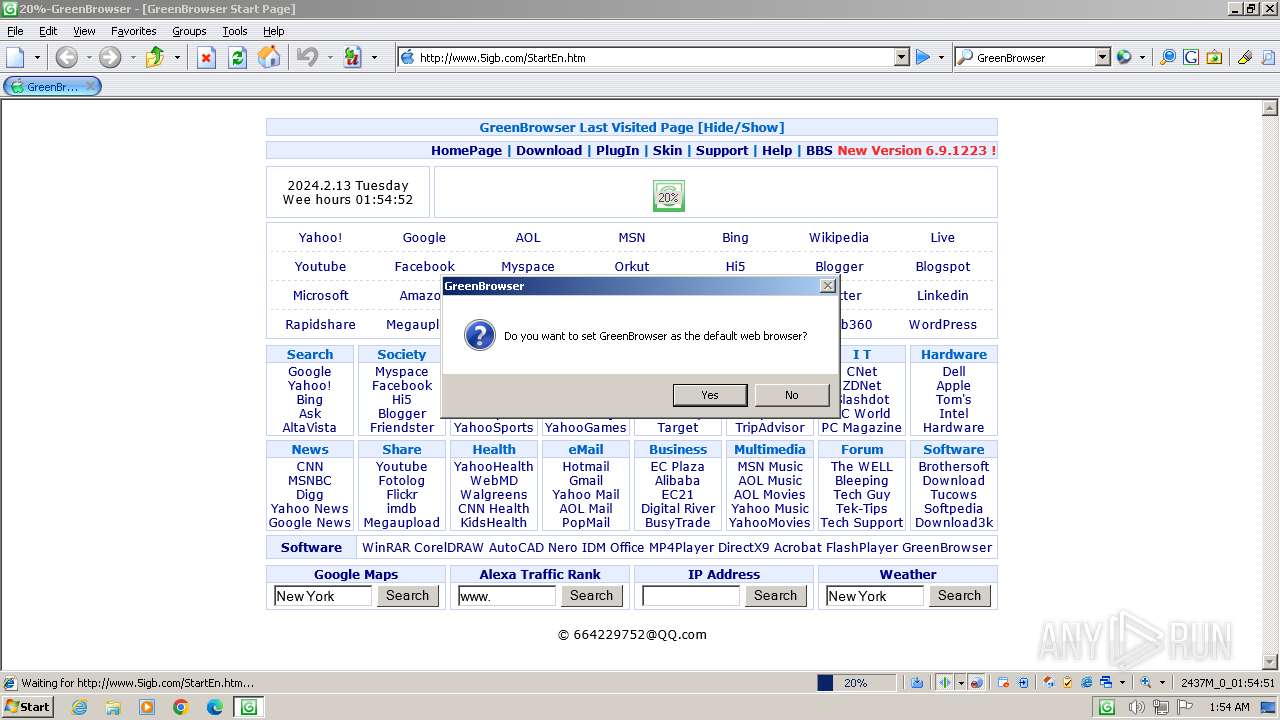Click the magnifier search icon in search toolbar
This screenshot has width=1280, height=720.
coord(1167,57)
